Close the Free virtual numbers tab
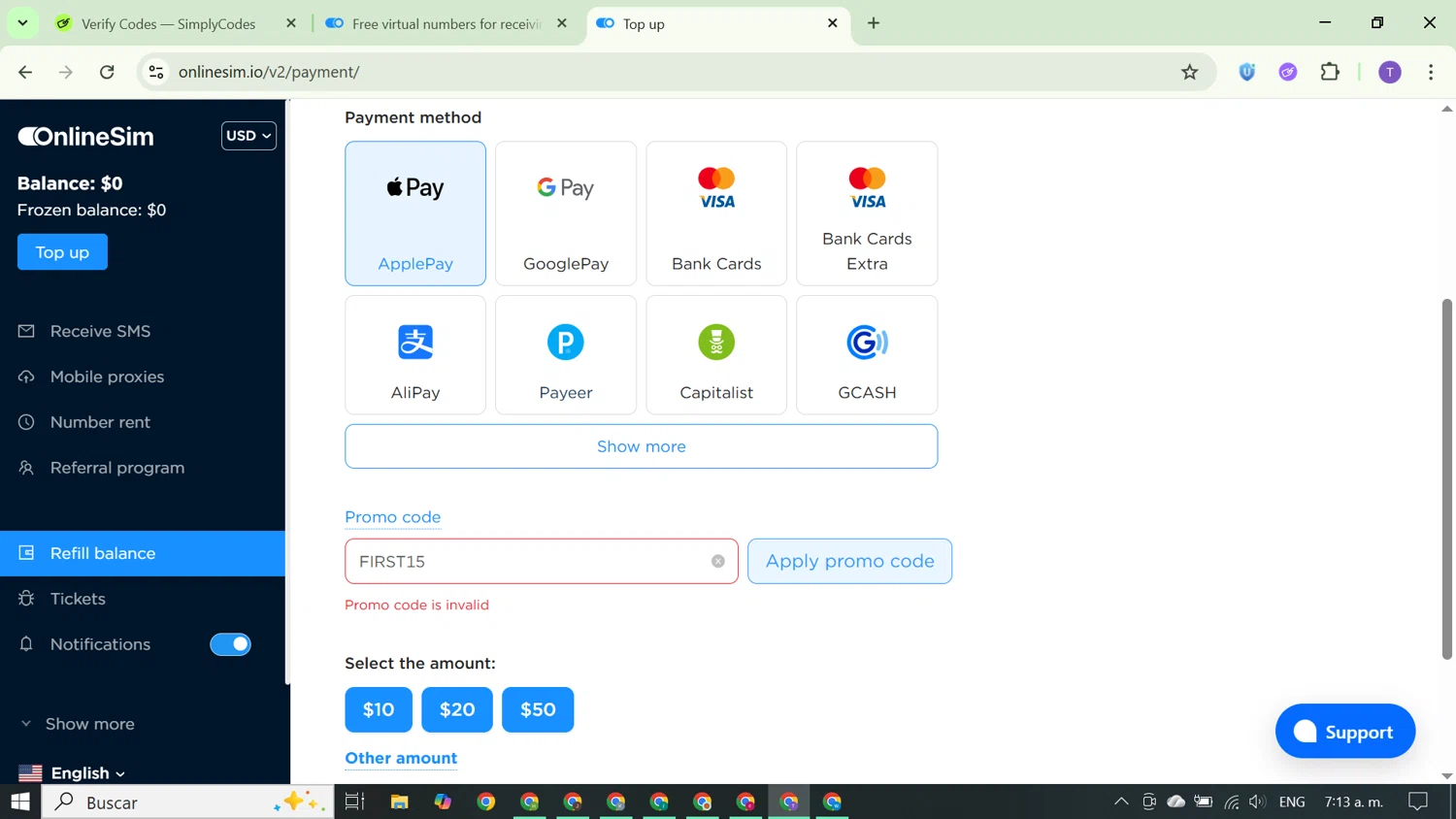 [x=562, y=23]
